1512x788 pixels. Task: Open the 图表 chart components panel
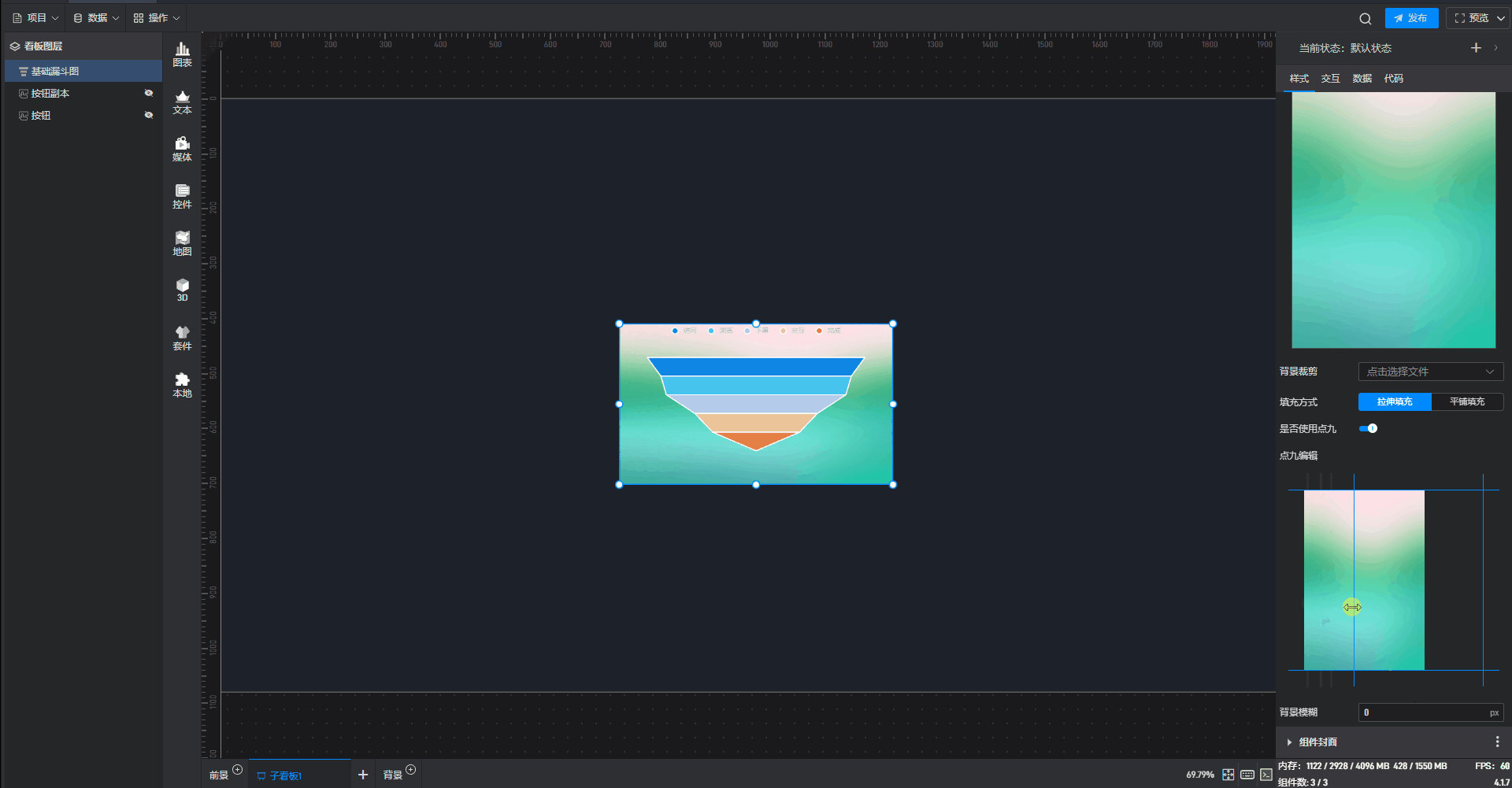pyautogui.click(x=182, y=54)
